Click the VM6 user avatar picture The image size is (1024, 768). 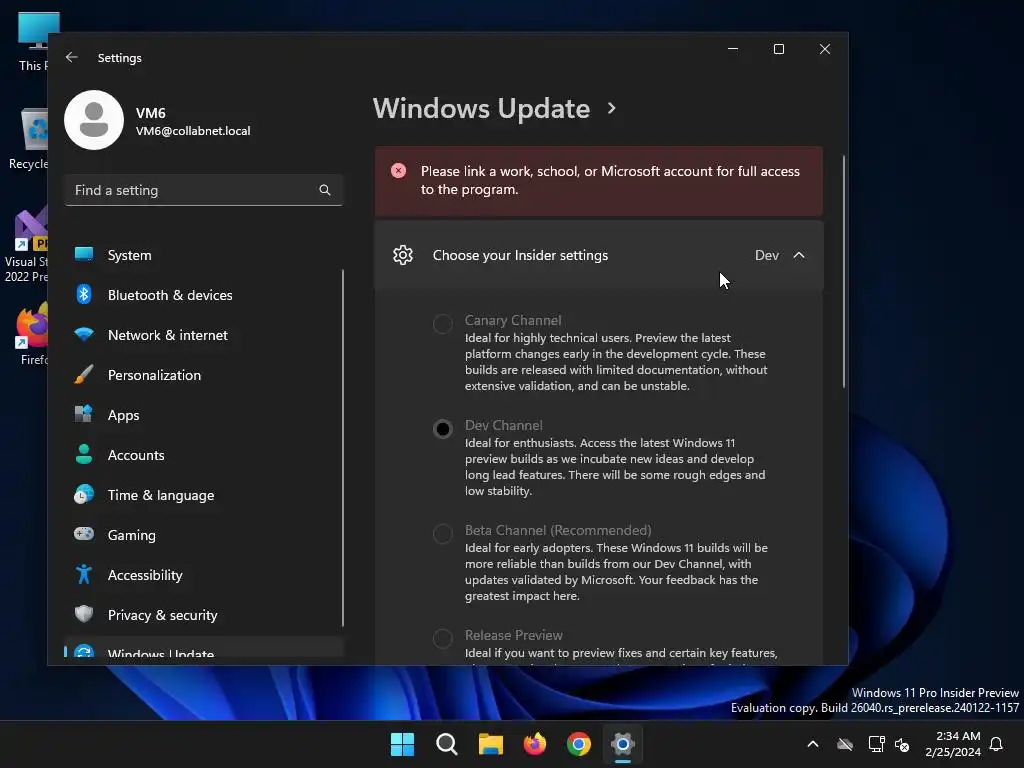[x=94, y=120]
